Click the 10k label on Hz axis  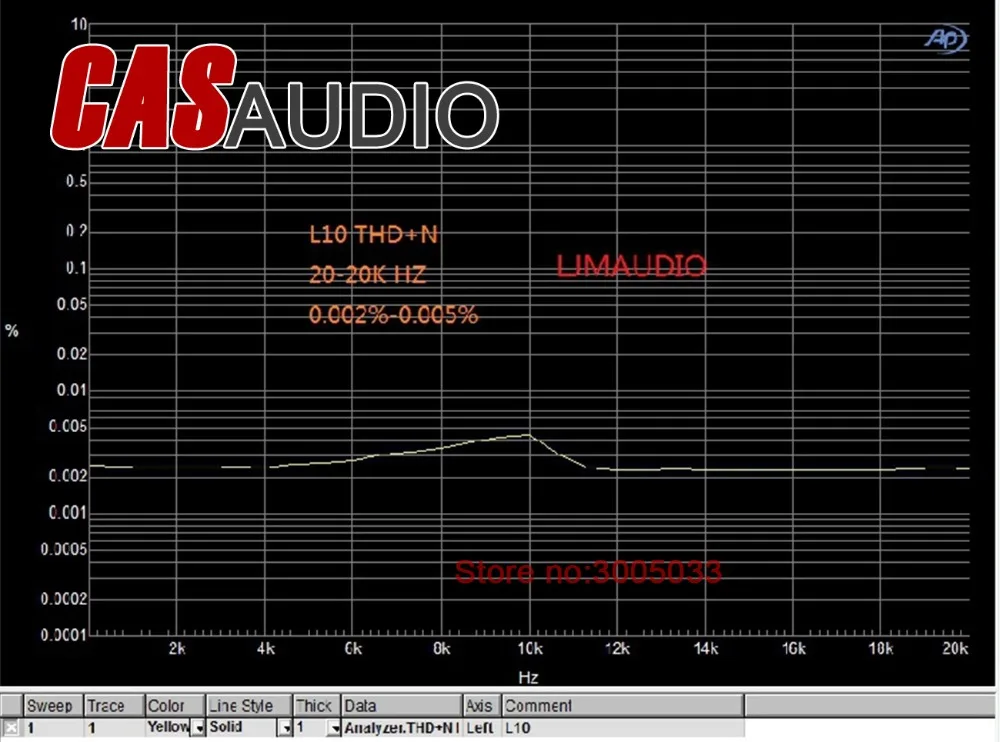[x=530, y=649]
